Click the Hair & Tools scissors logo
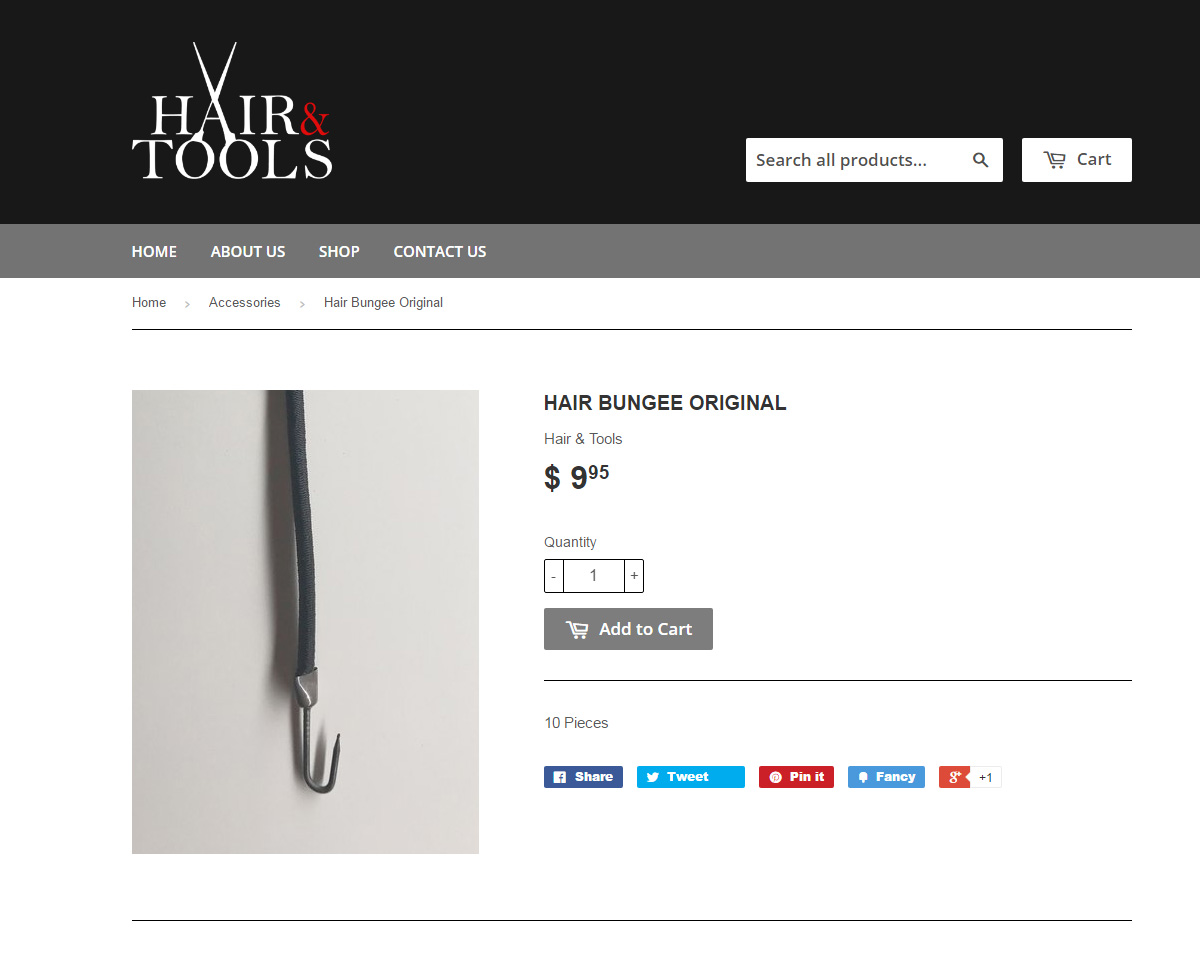 point(232,111)
